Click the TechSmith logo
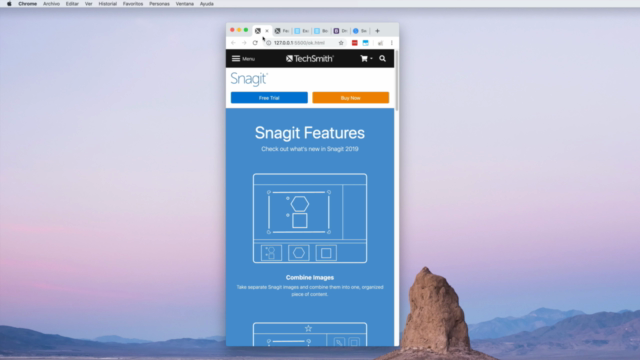 tap(310, 59)
